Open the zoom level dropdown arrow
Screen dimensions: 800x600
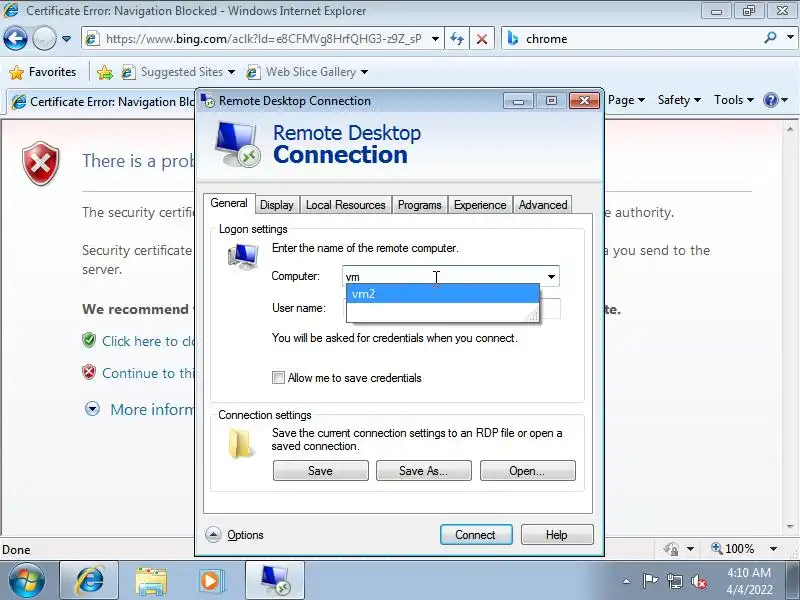773,549
